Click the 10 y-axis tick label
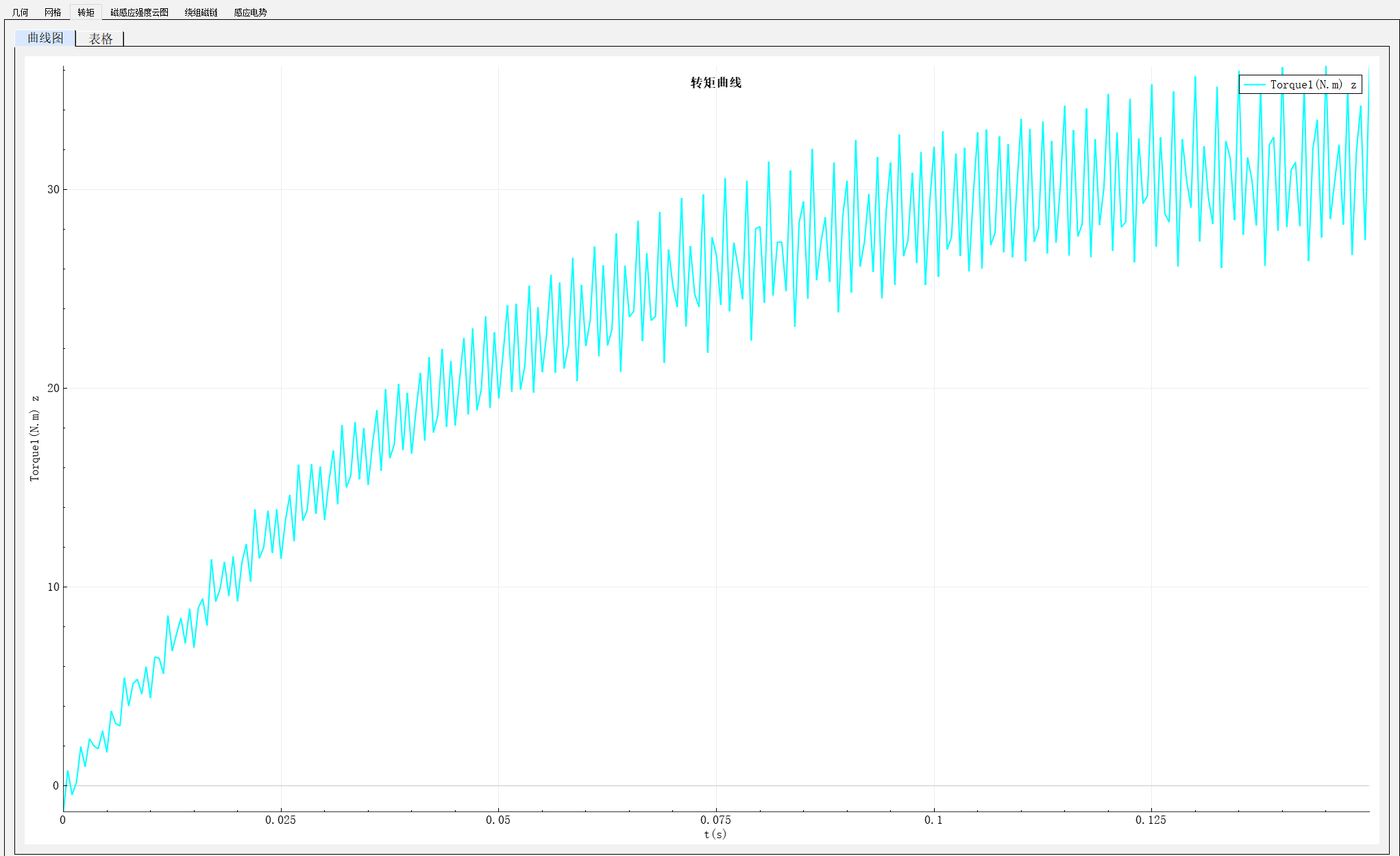Viewport: 1400px width, 856px height. (53, 587)
